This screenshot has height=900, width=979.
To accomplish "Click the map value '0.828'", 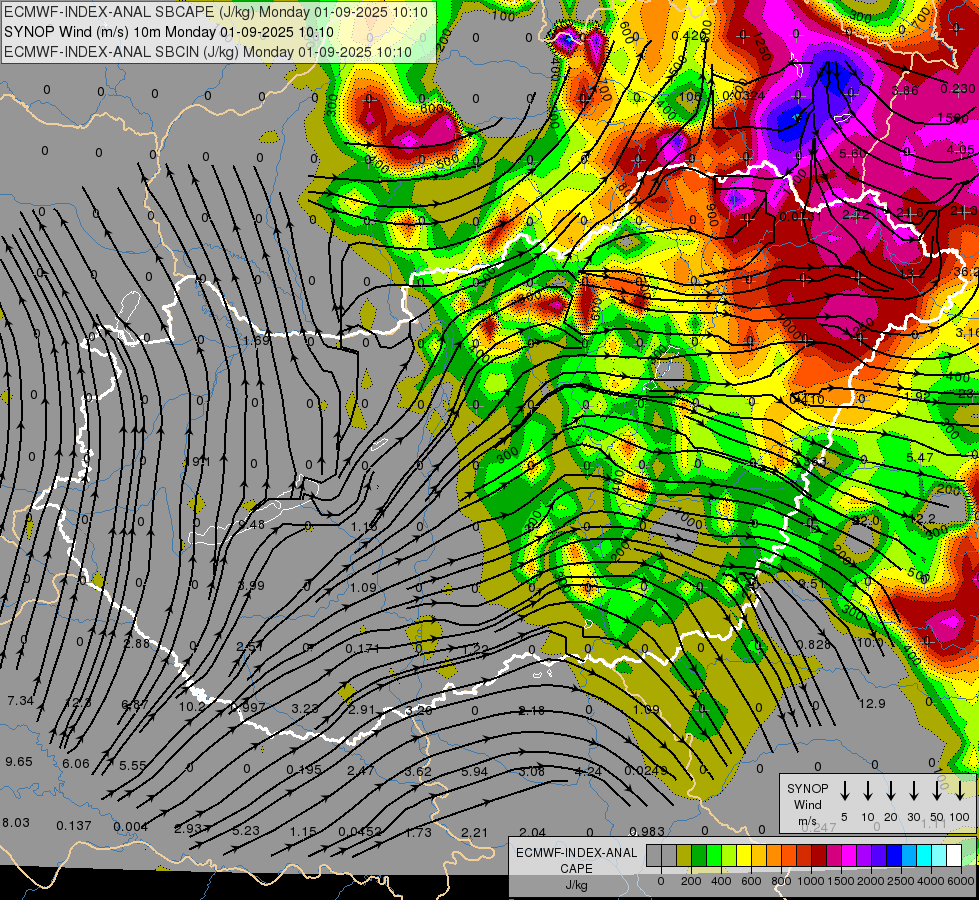I will pyautogui.click(x=814, y=645).
